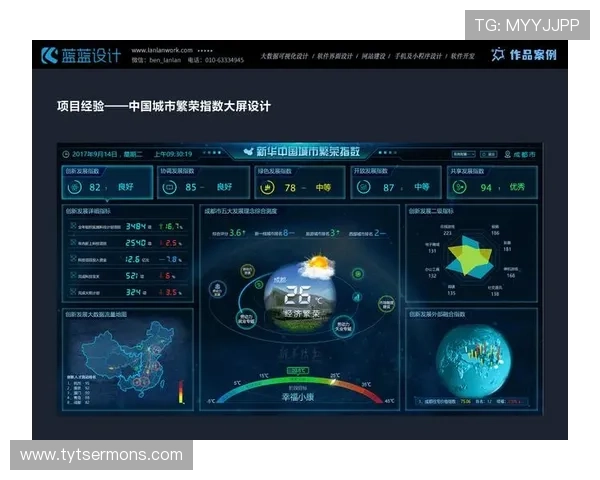This screenshot has height=480, width=600.
Task: Click the 新一线城市排名 8 metric
Action: click(x=274, y=233)
